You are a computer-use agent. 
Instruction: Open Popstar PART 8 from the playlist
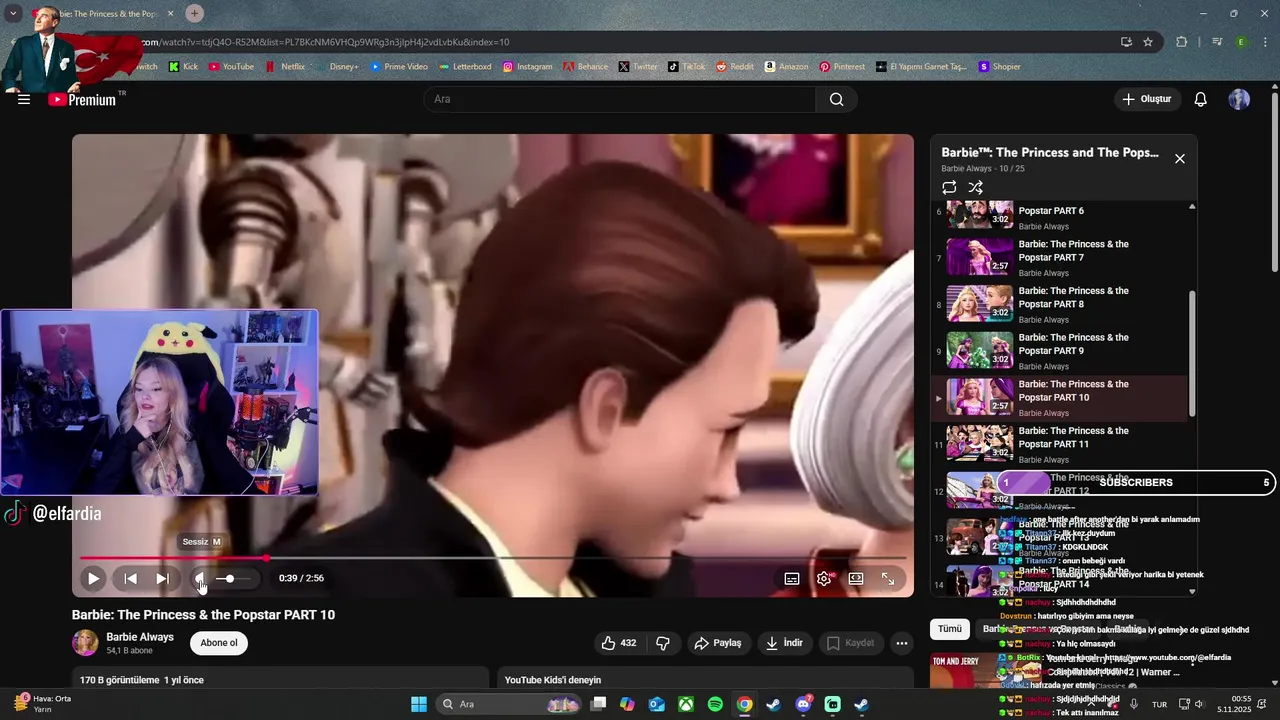pos(1061,305)
